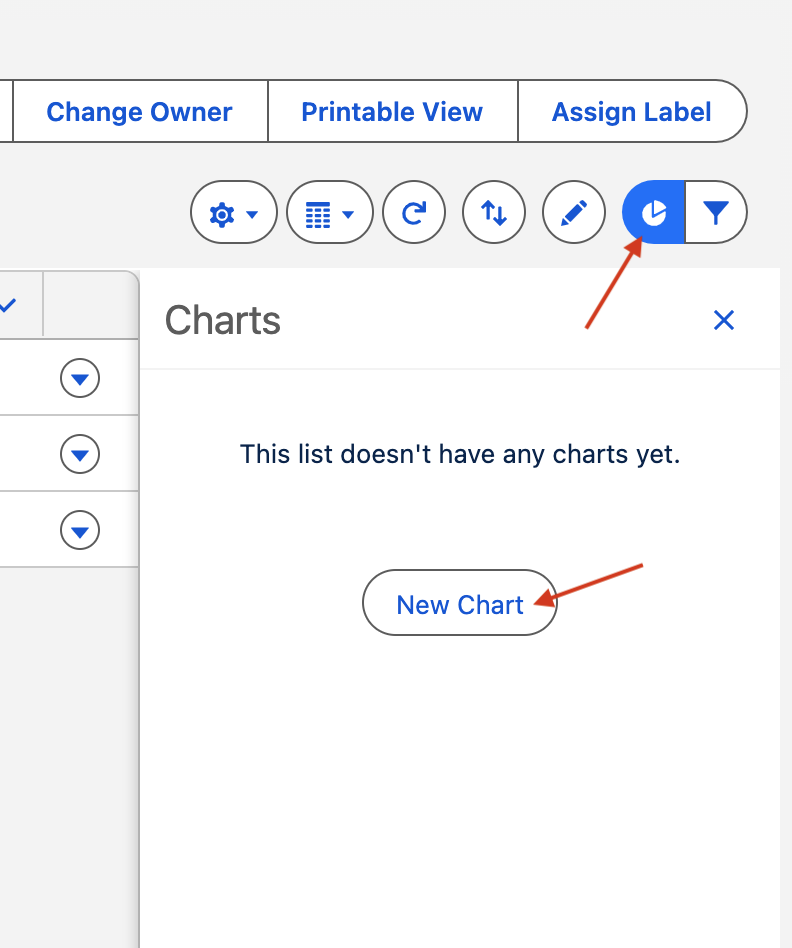Viewport: 792px width, 948px height.
Task: Click the Change Owner button
Action: [x=140, y=111]
